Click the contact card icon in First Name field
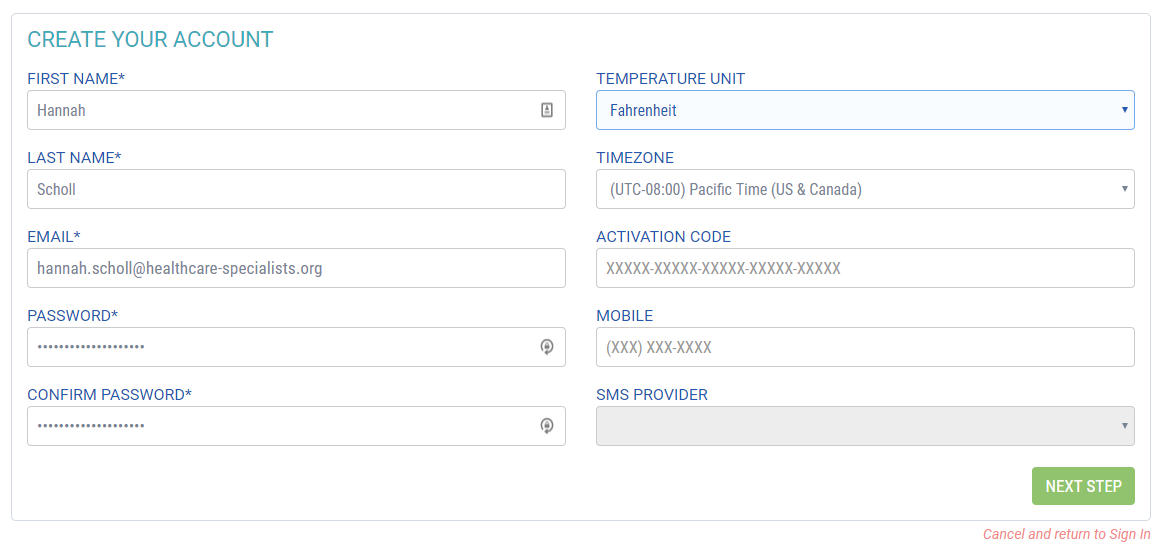This screenshot has height=557, width=1168. click(547, 110)
